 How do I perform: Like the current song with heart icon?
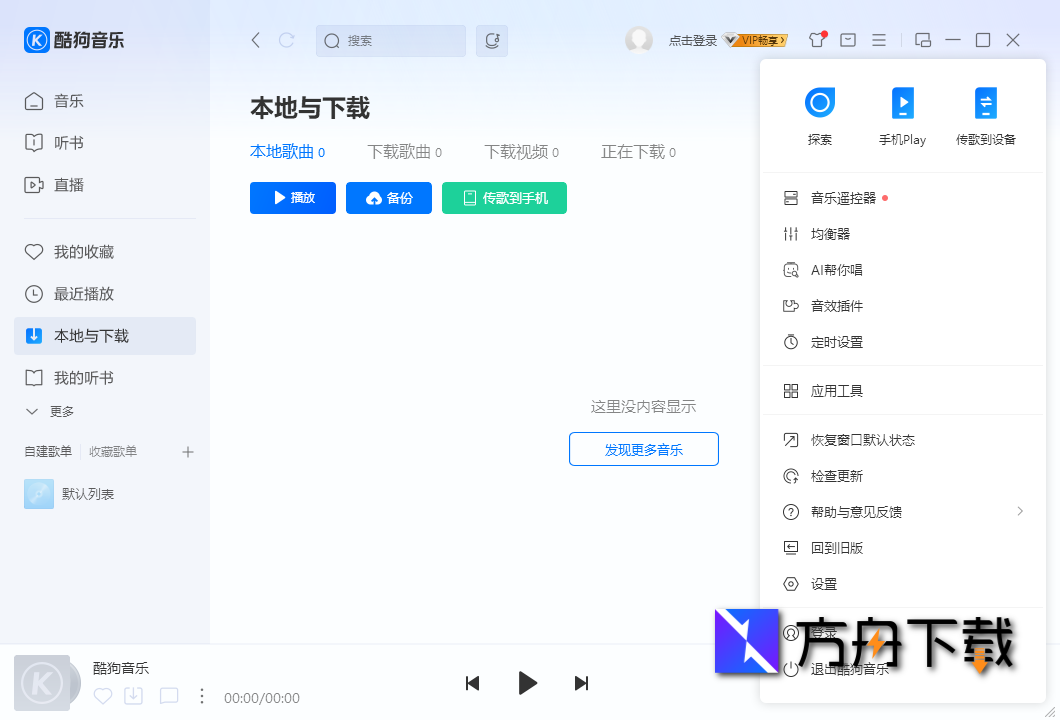tap(102, 697)
